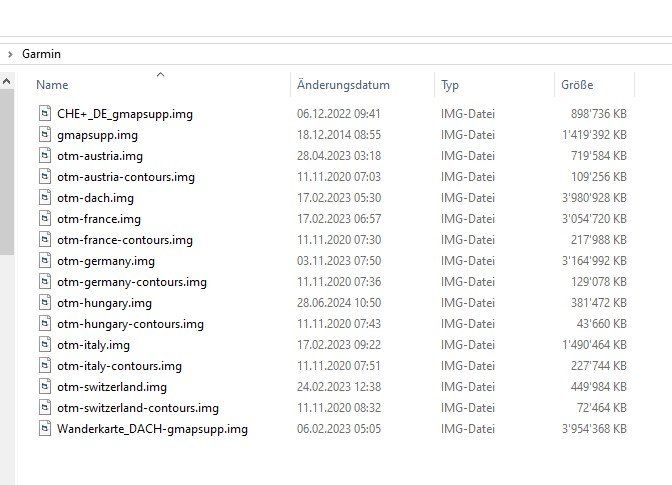The height and width of the screenshot is (485, 672).
Task: Click size value 43'660 KB
Action: [602, 323]
